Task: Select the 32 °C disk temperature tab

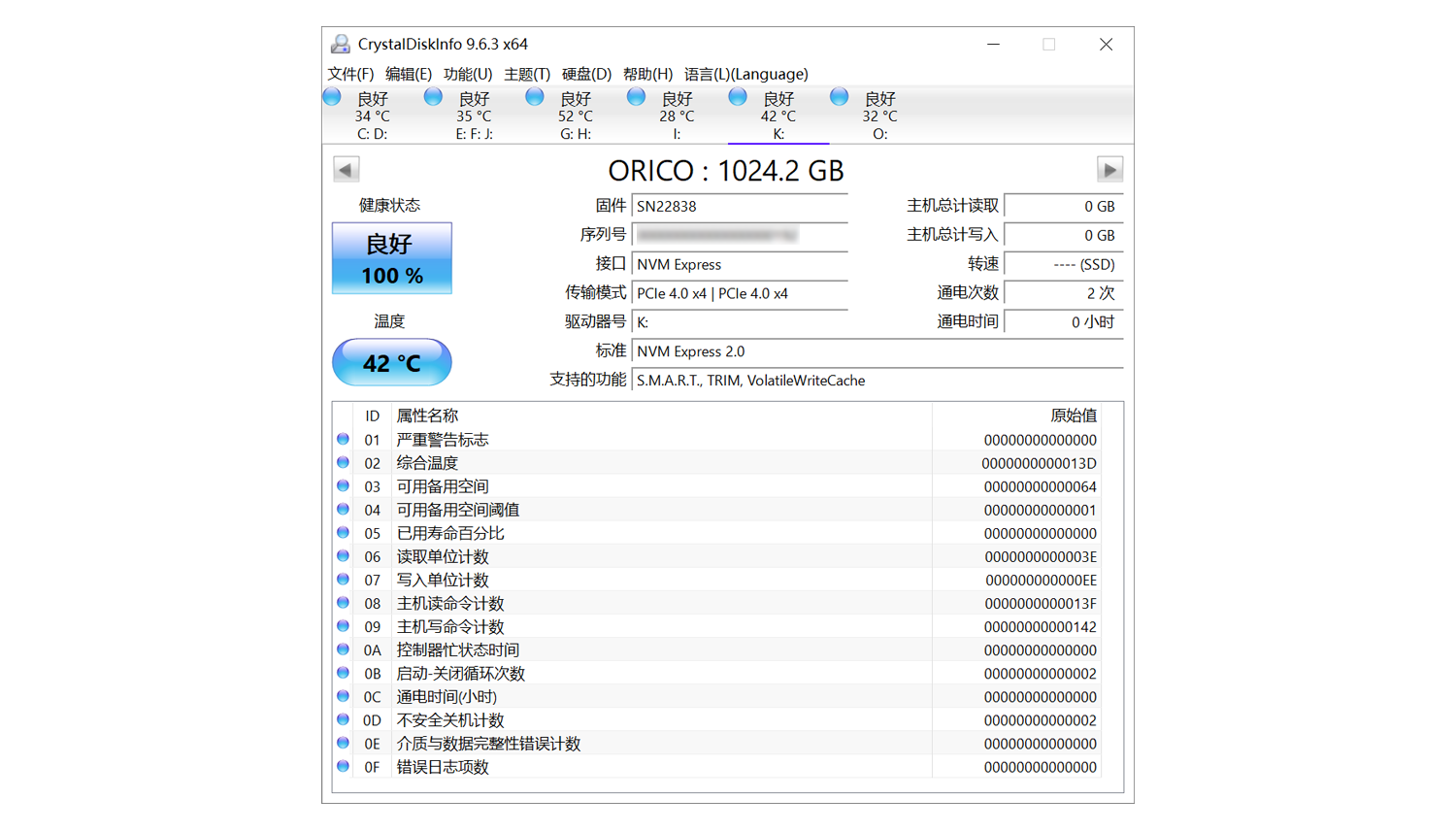Action: tap(879, 116)
